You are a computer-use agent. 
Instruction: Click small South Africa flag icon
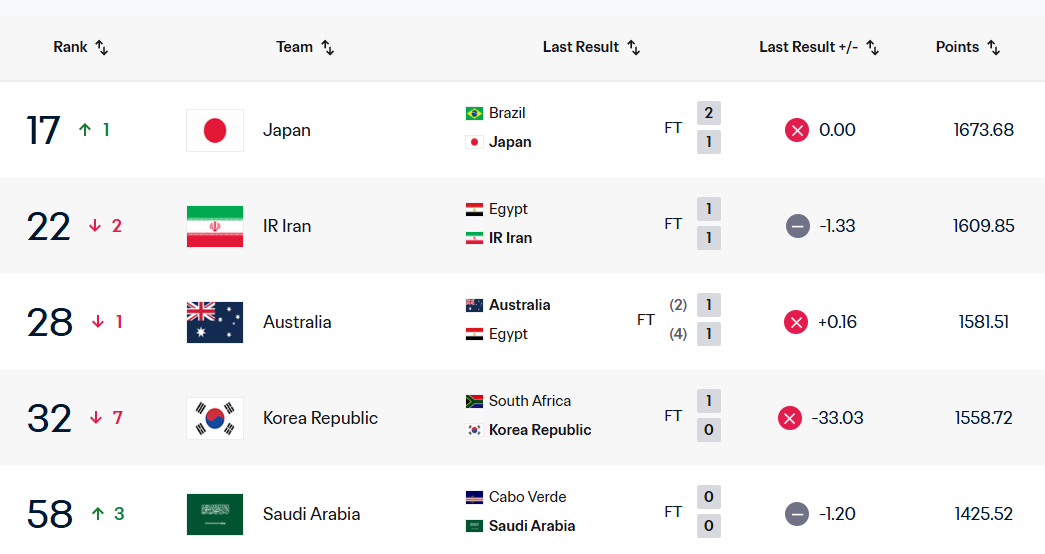click(474, 401)
